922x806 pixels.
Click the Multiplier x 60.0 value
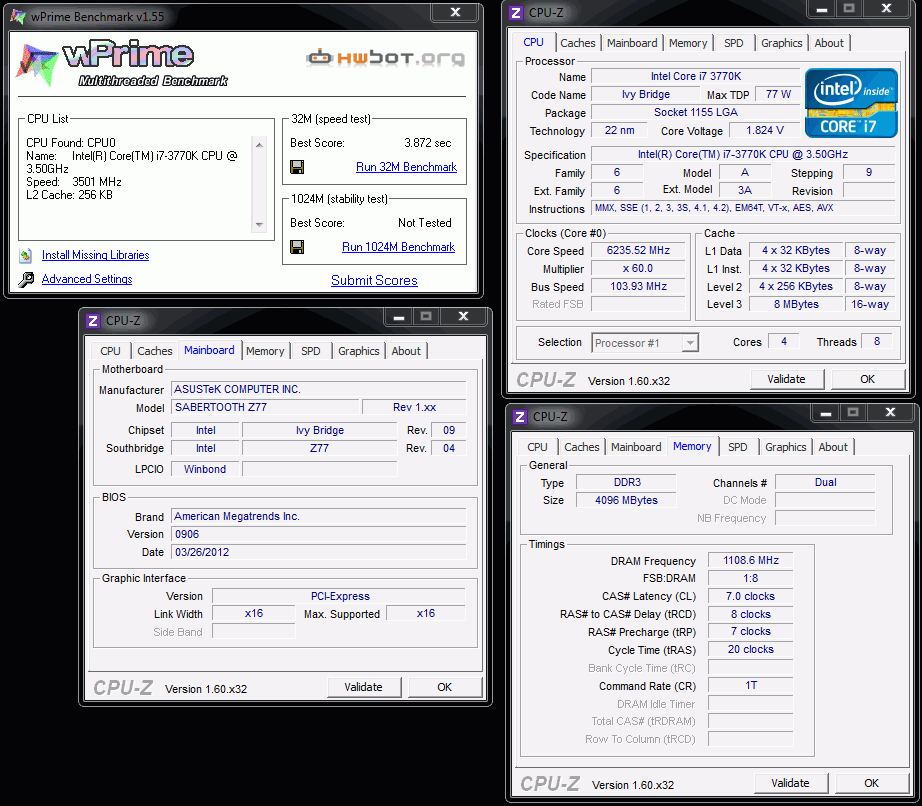tap(638, 269)
